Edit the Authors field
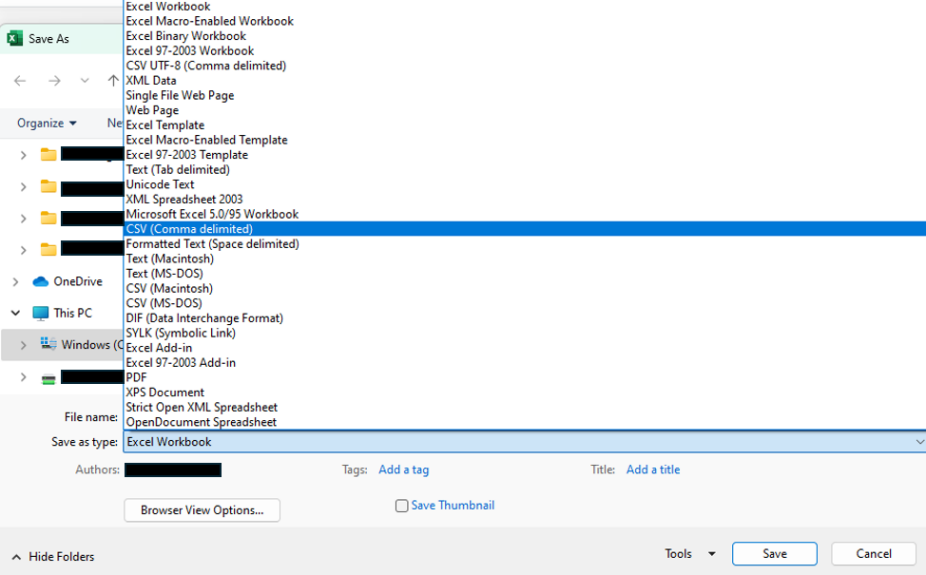 click(173, 470)
